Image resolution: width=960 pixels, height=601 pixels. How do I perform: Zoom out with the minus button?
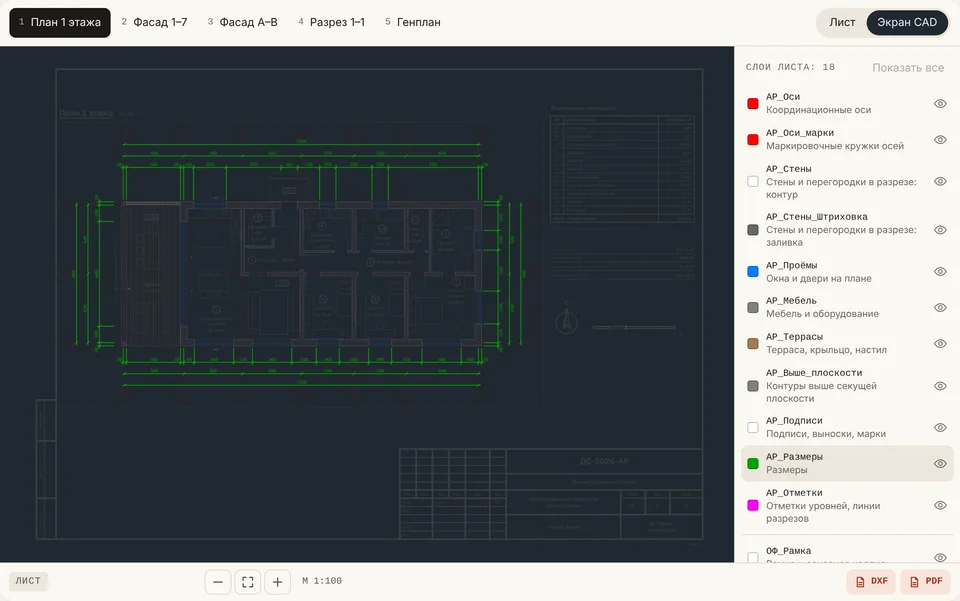pos(218,581)
